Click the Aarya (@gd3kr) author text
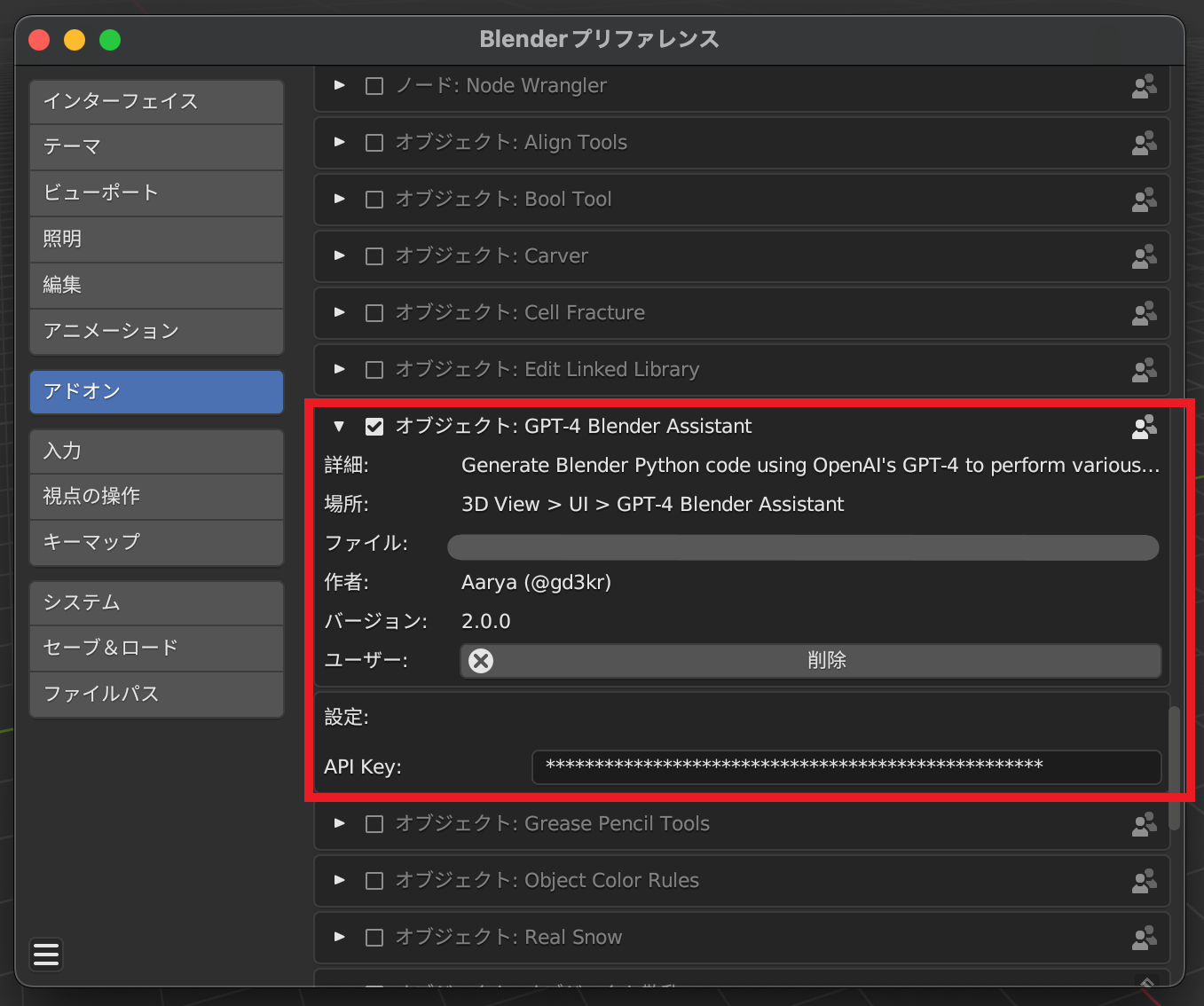Screen dimensions: 1204x1006 point(536,583)
